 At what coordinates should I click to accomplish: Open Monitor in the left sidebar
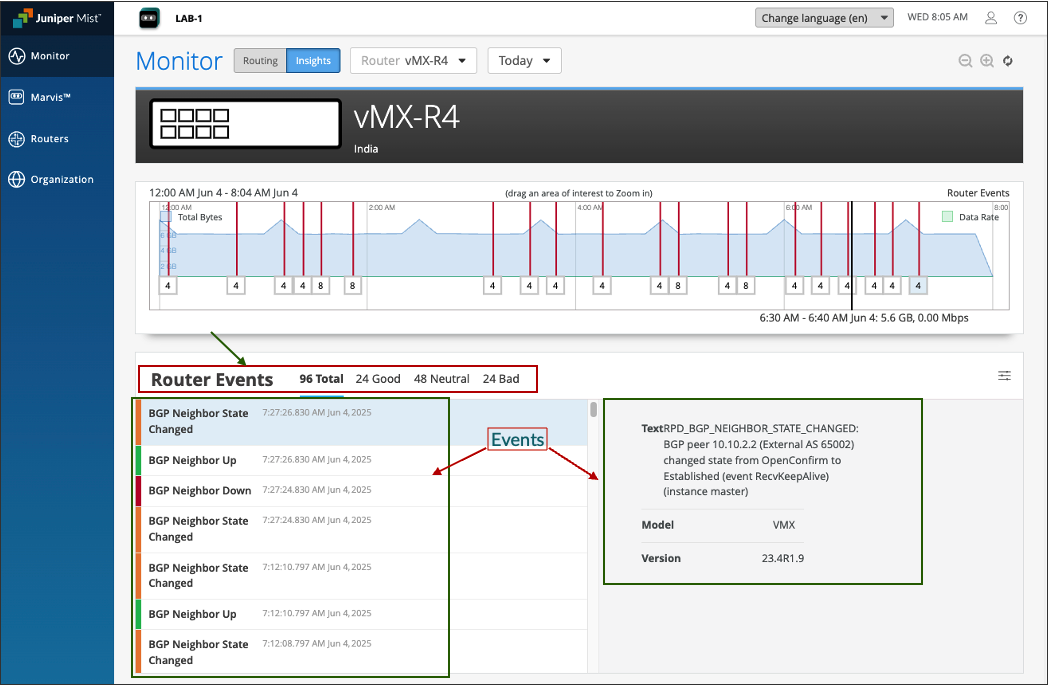[50, 56]
